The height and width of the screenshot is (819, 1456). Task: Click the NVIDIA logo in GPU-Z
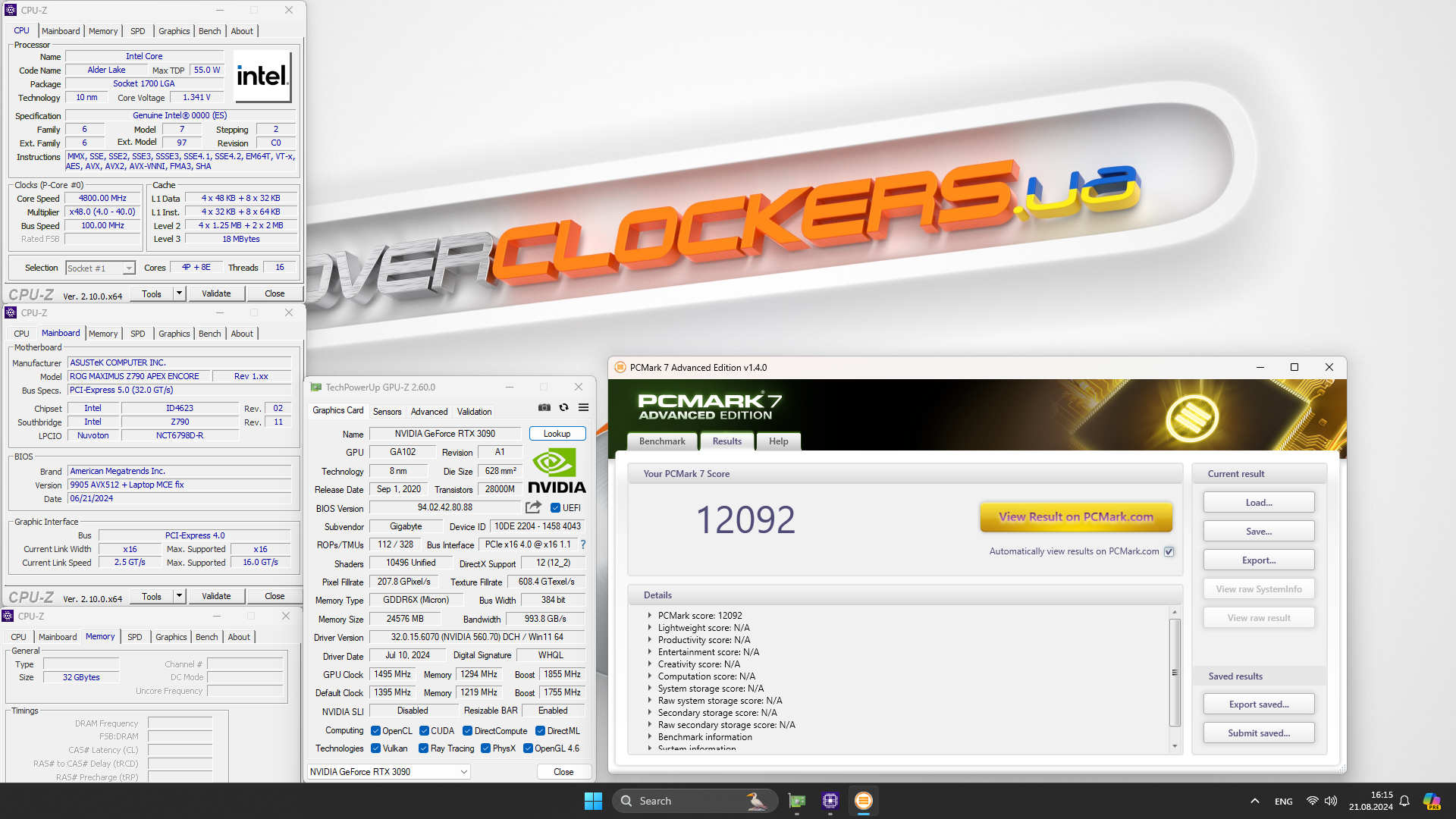click(x=557, y=471)
